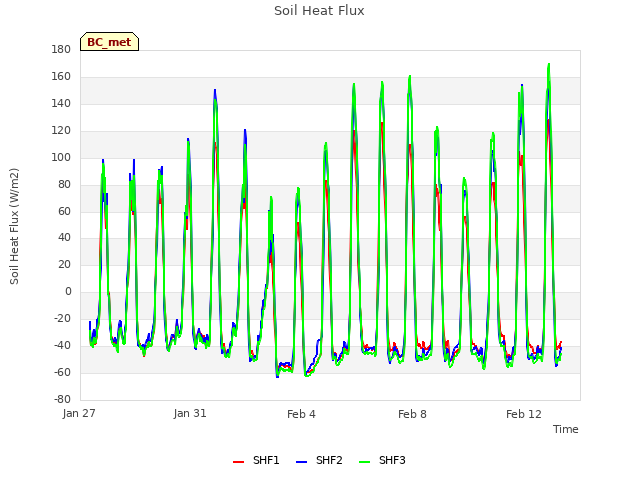The width and height of the screenshot is (640, 480).
Task: Click the Soil Heat Flux chart title
Action: (319, 11)
